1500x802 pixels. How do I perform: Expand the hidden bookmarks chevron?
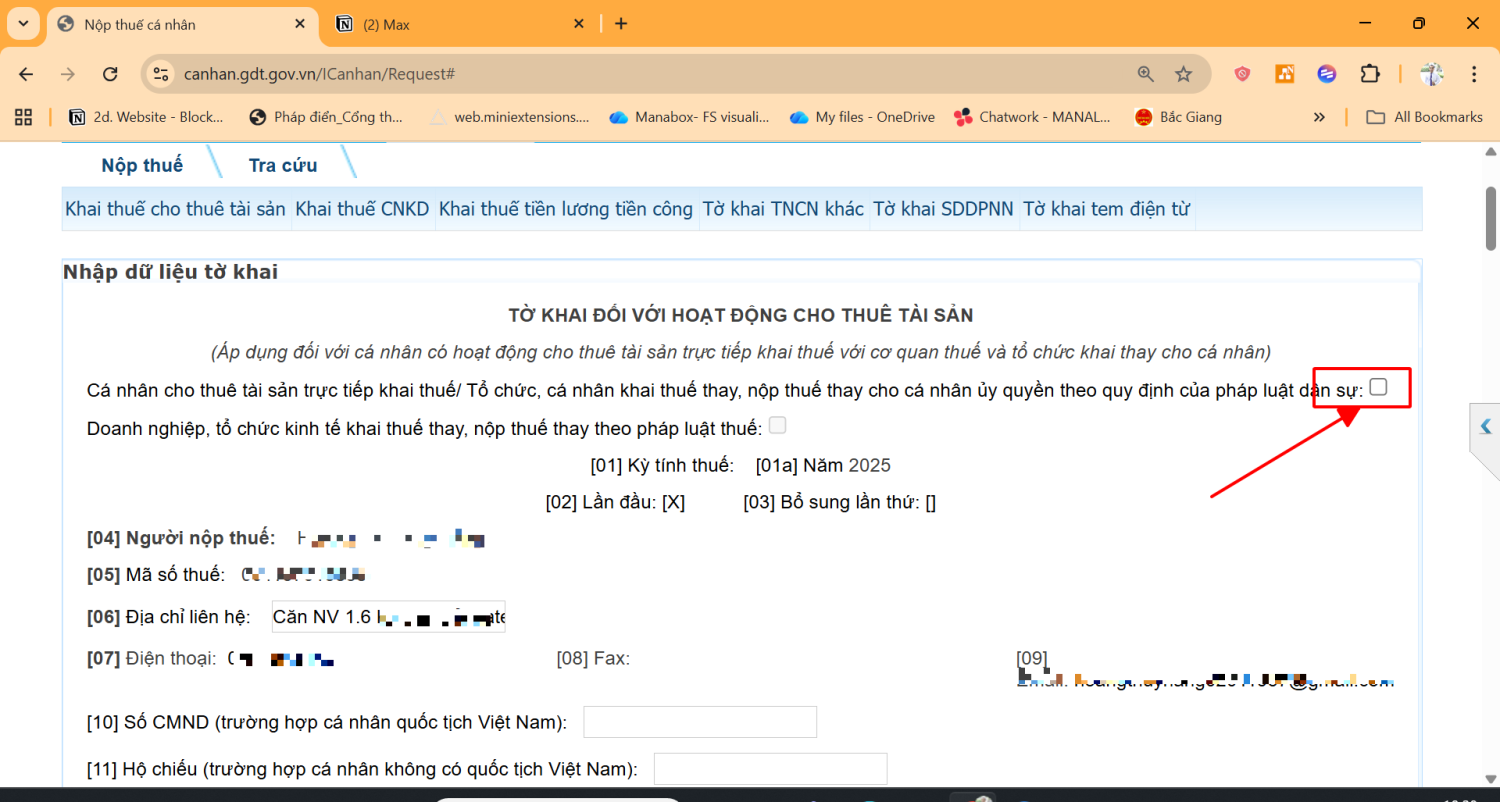pyautogui.click(x=1319, y=117)
